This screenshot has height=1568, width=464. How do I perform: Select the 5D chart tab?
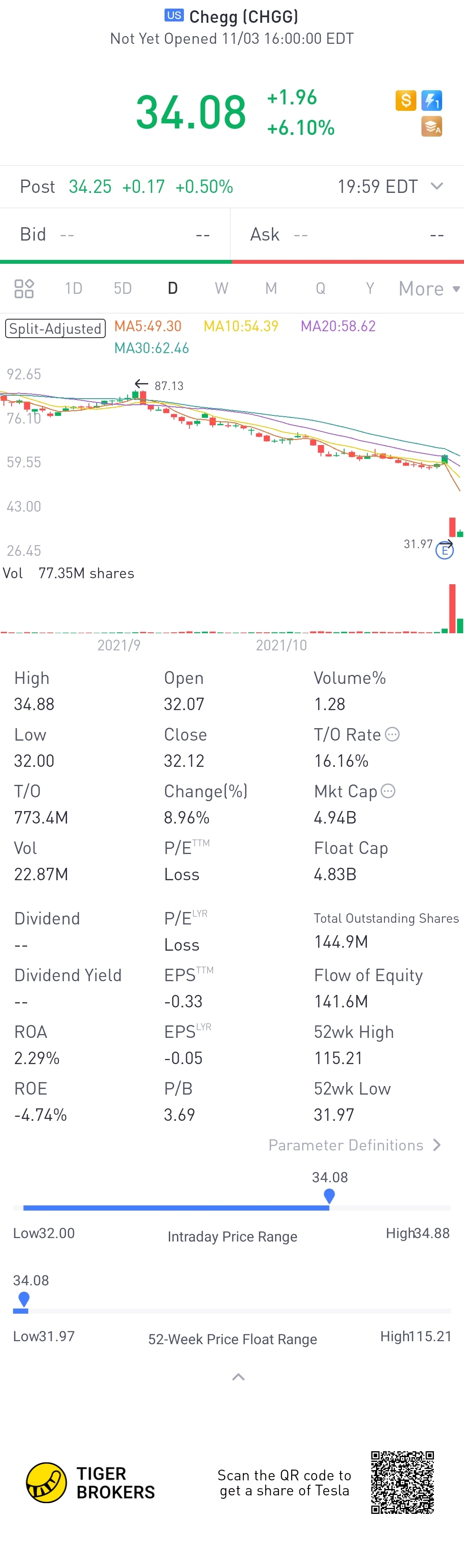coord(123,289)
